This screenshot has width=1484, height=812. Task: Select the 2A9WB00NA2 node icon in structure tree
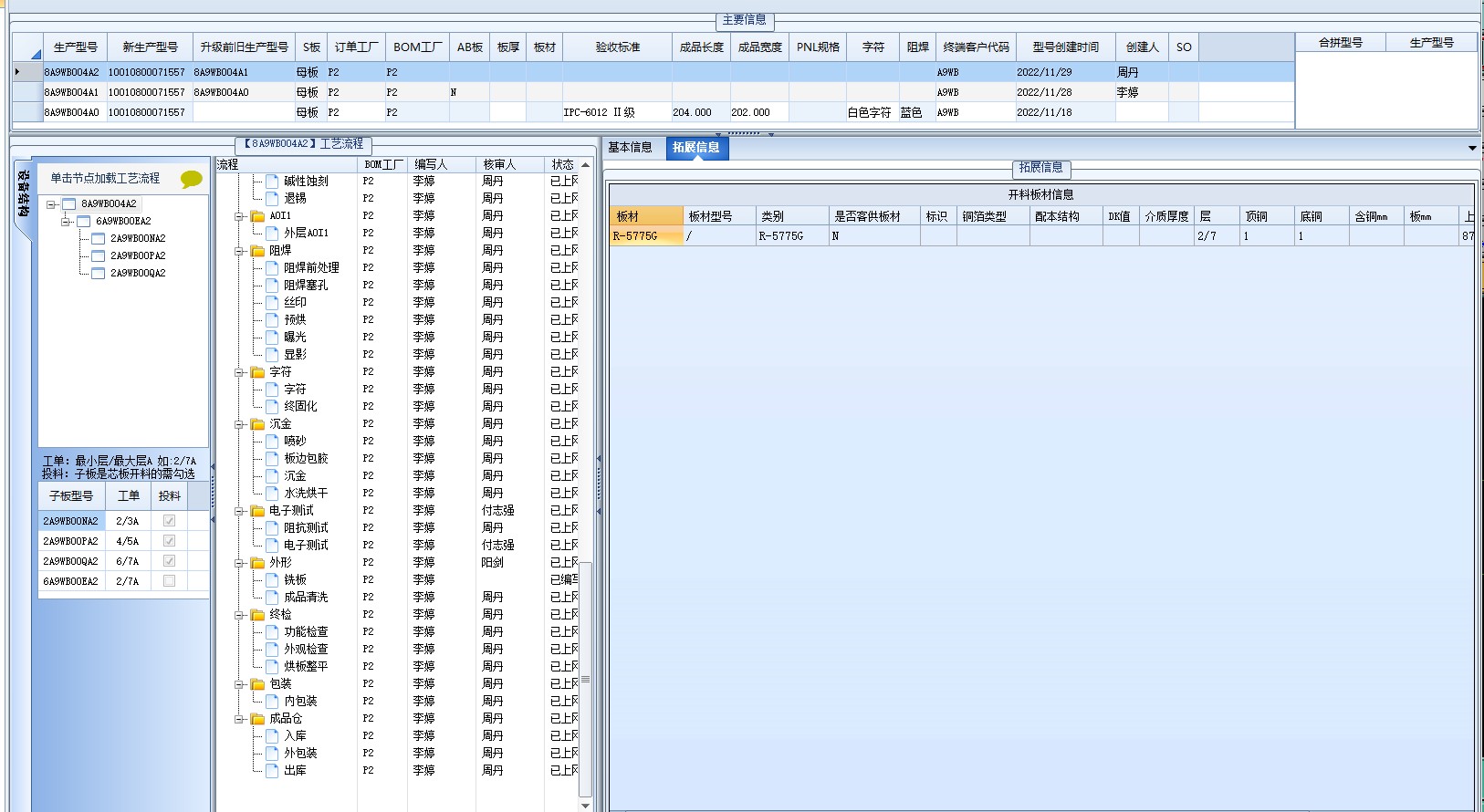99,238
